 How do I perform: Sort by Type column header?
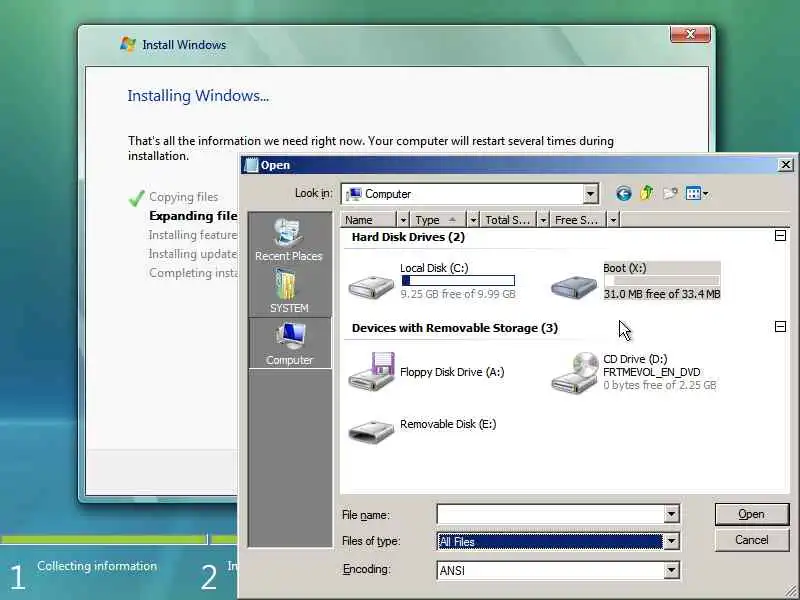[x=439, y=220]
